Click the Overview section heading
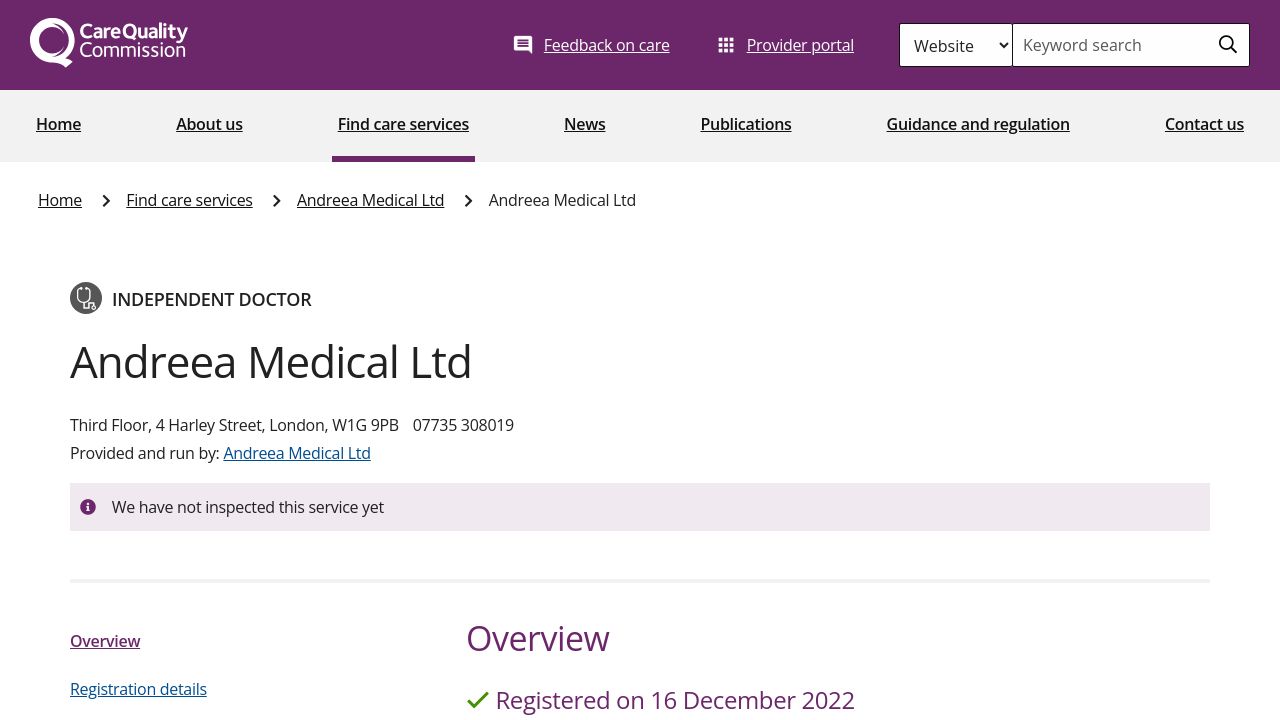Screen dimensions: 1280x720 538,638
